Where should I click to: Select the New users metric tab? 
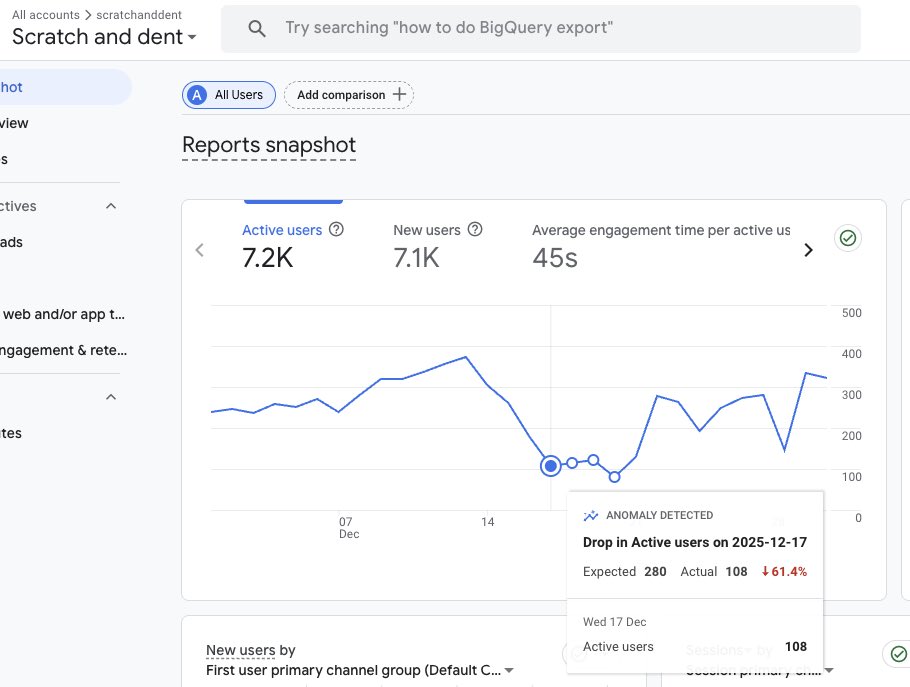pyautogui.click(x=438, y=246)
